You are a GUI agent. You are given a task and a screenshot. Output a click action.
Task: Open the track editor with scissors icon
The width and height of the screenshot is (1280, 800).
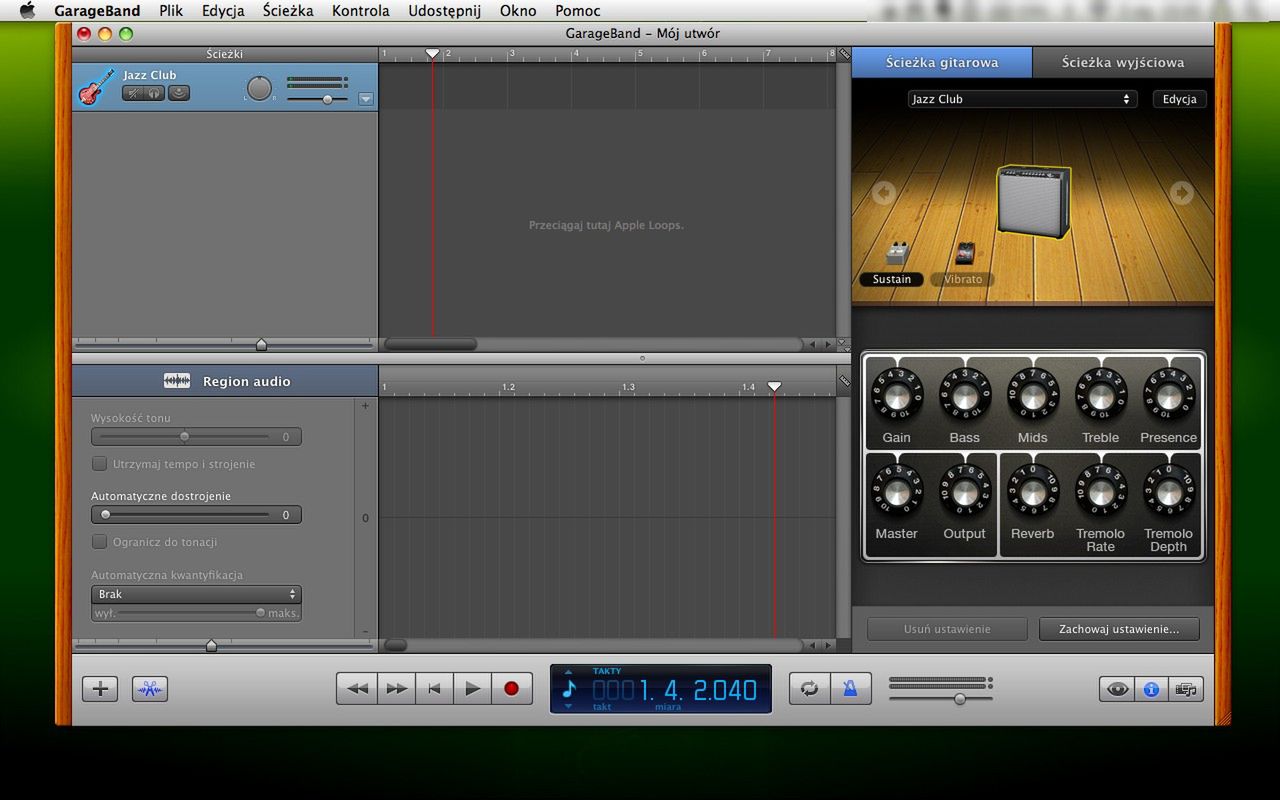click(150, 689)
